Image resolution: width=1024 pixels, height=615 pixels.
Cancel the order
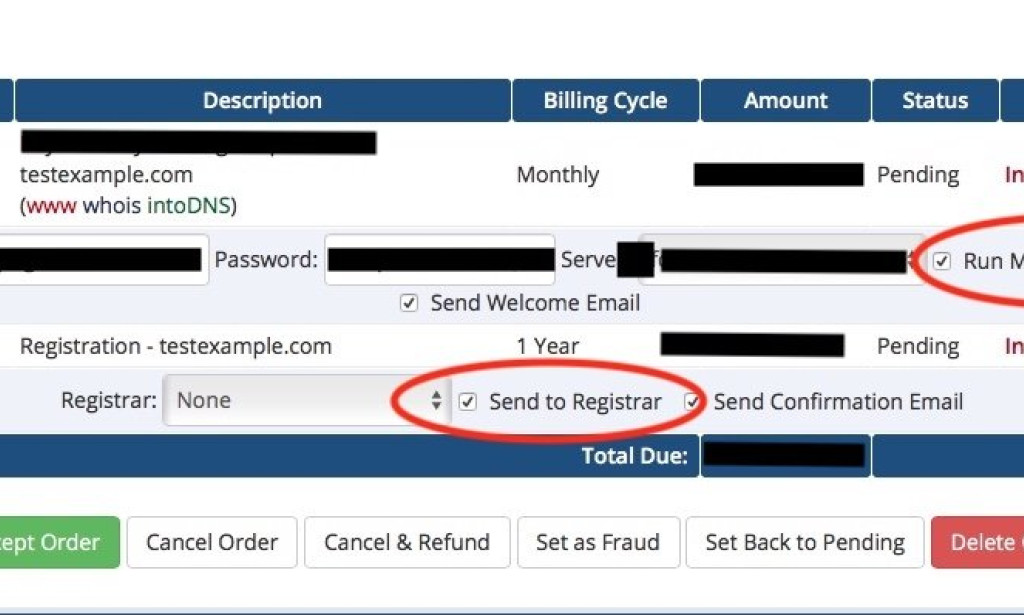click(x=211, y=542)
